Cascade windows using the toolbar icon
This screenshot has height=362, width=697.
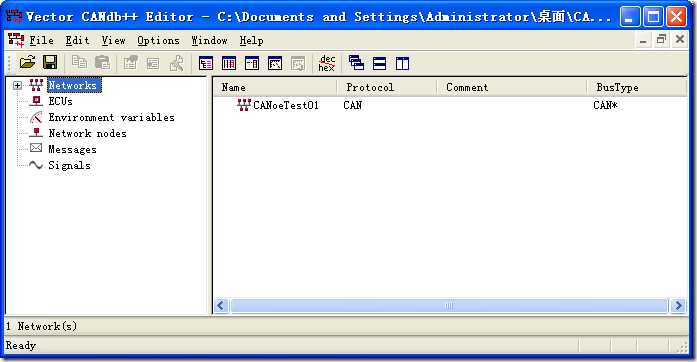[357, 63]
